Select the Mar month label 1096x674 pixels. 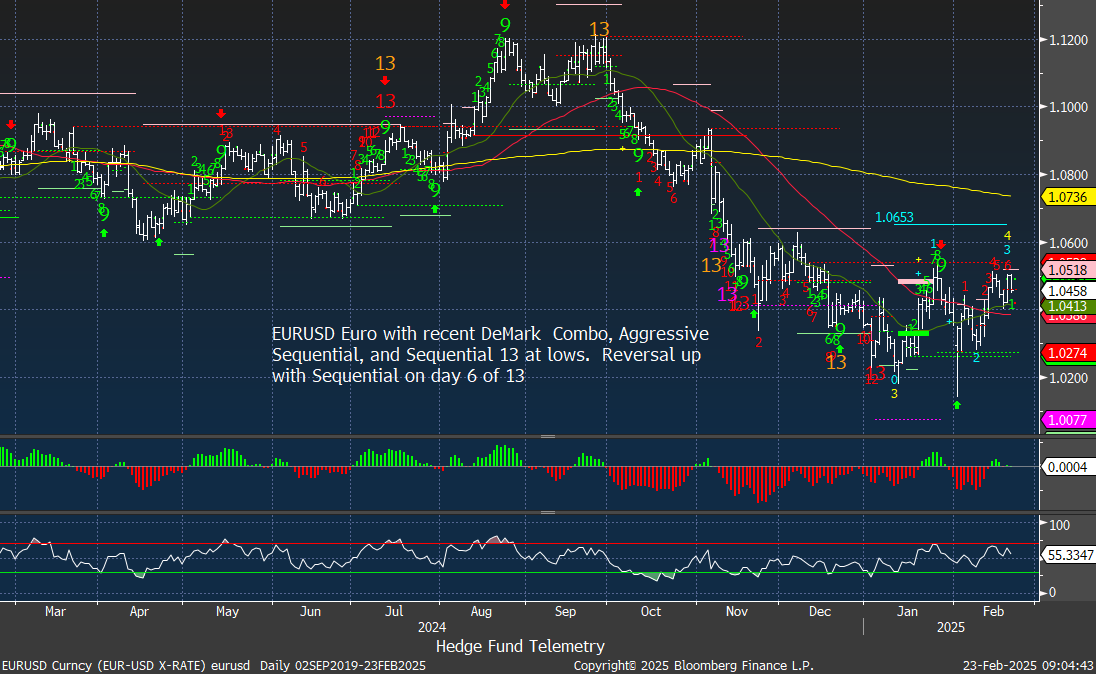55,611
